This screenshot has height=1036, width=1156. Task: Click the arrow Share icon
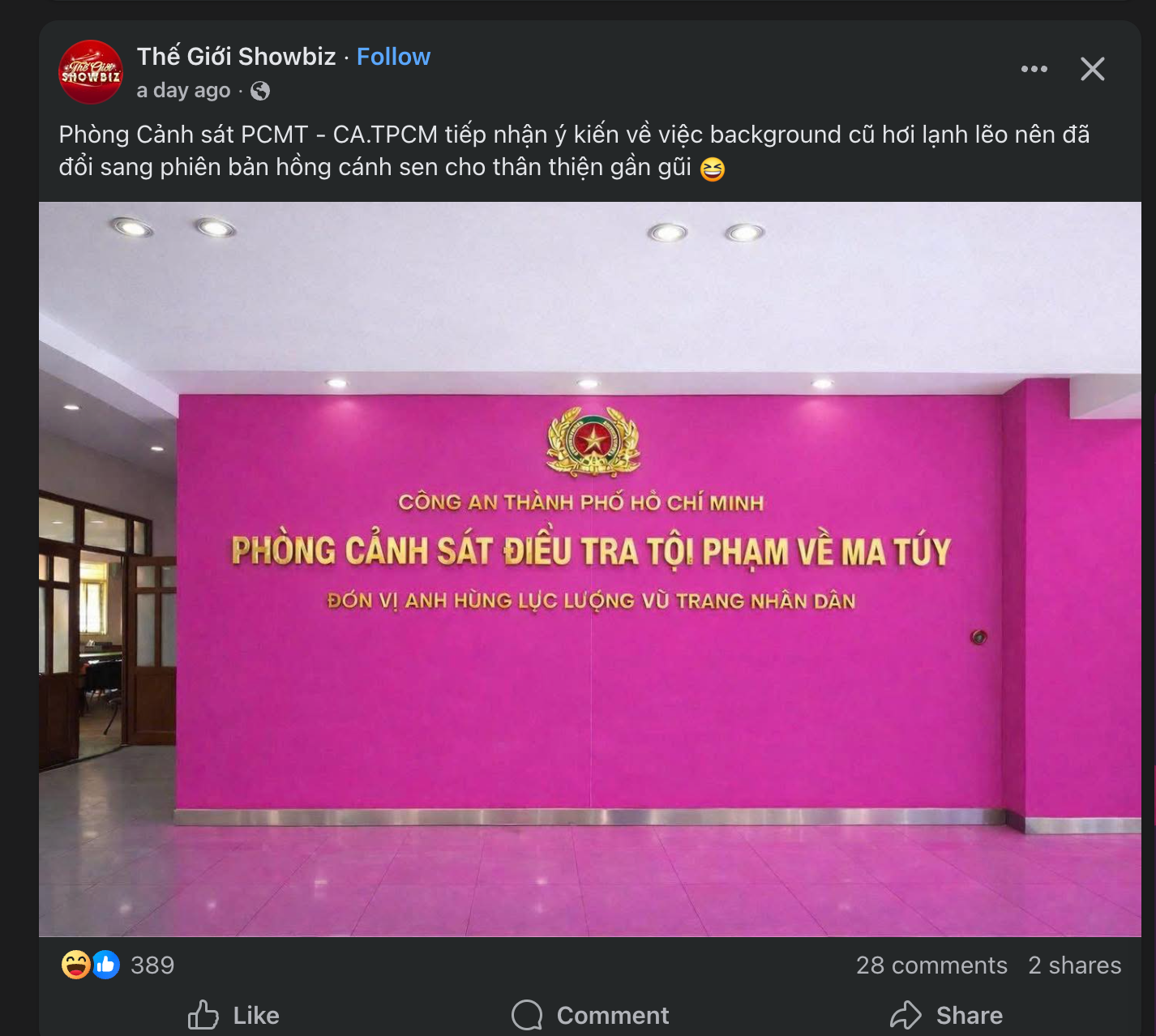[906, 1015]
